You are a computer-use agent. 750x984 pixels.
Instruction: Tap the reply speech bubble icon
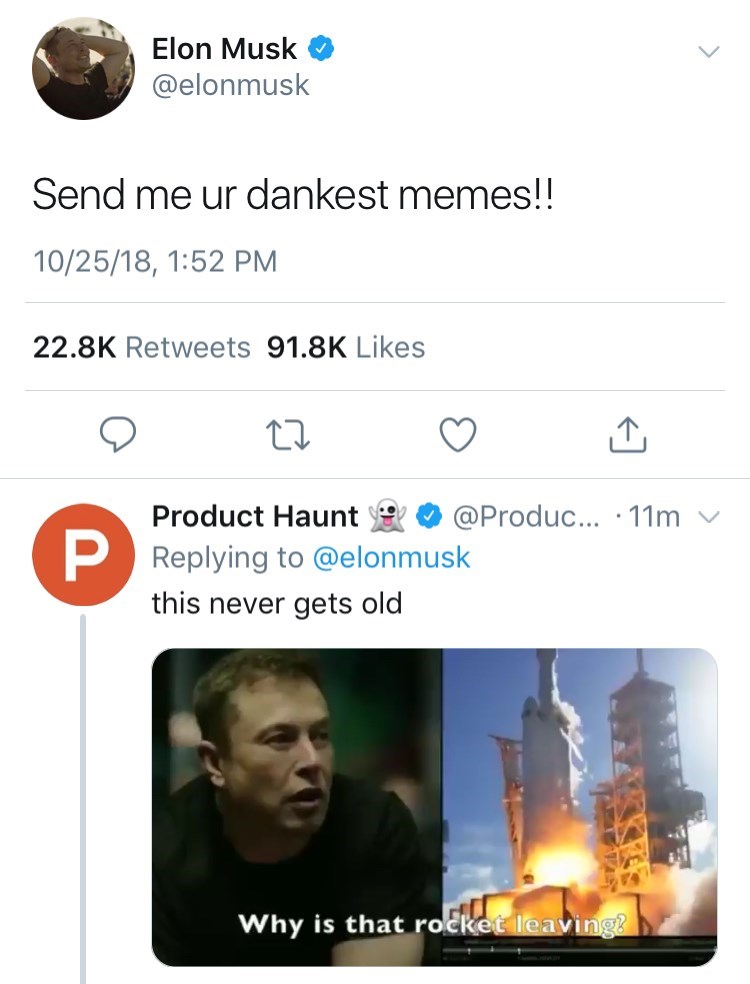(119, 433)
